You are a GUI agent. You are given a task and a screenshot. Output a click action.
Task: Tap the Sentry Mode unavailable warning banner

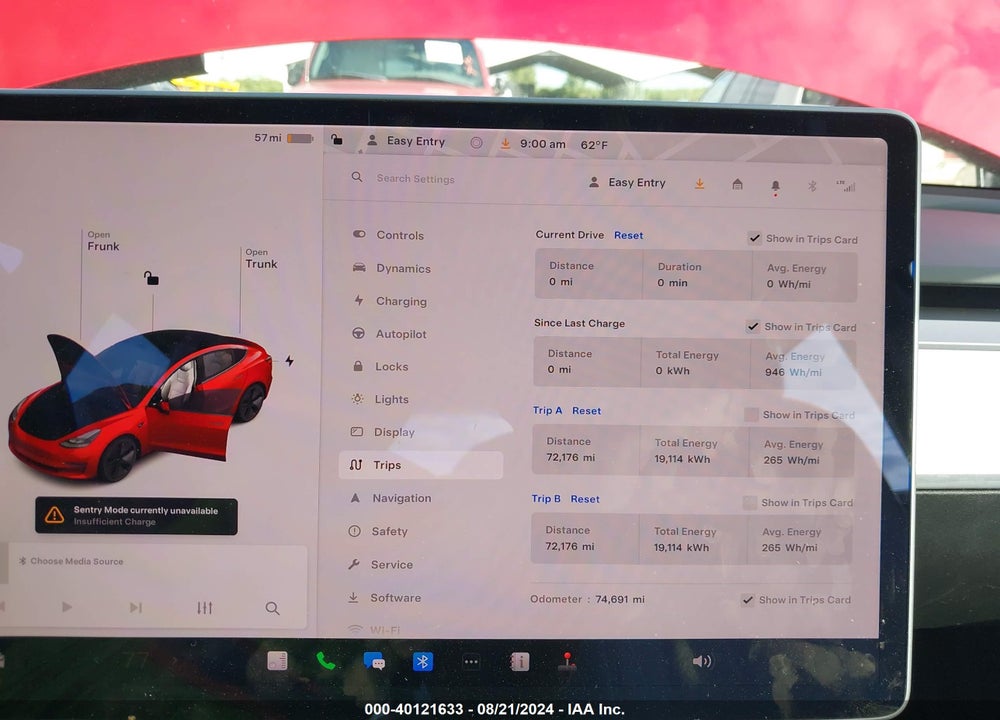tap(136, 516)
